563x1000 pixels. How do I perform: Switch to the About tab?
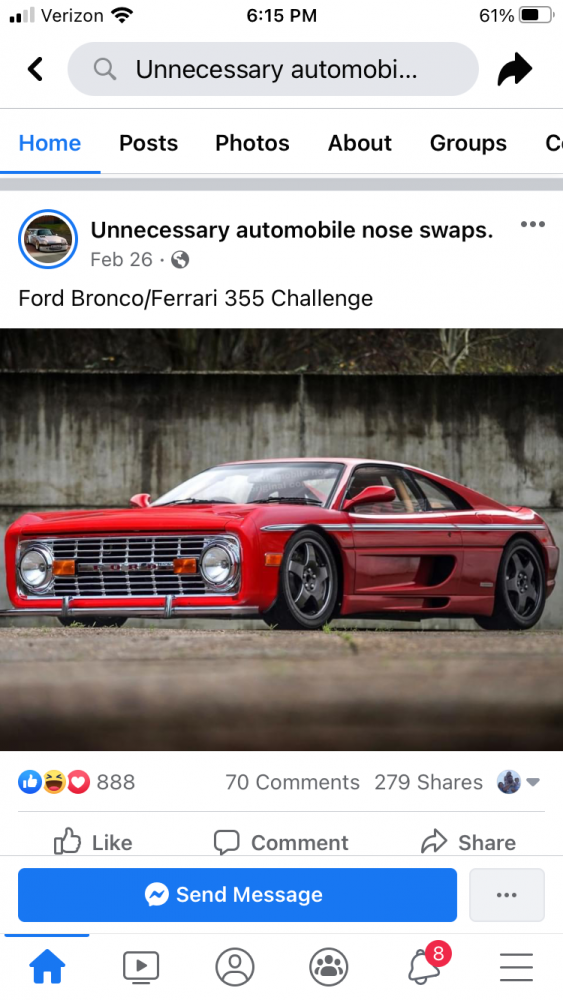point(360,143)
